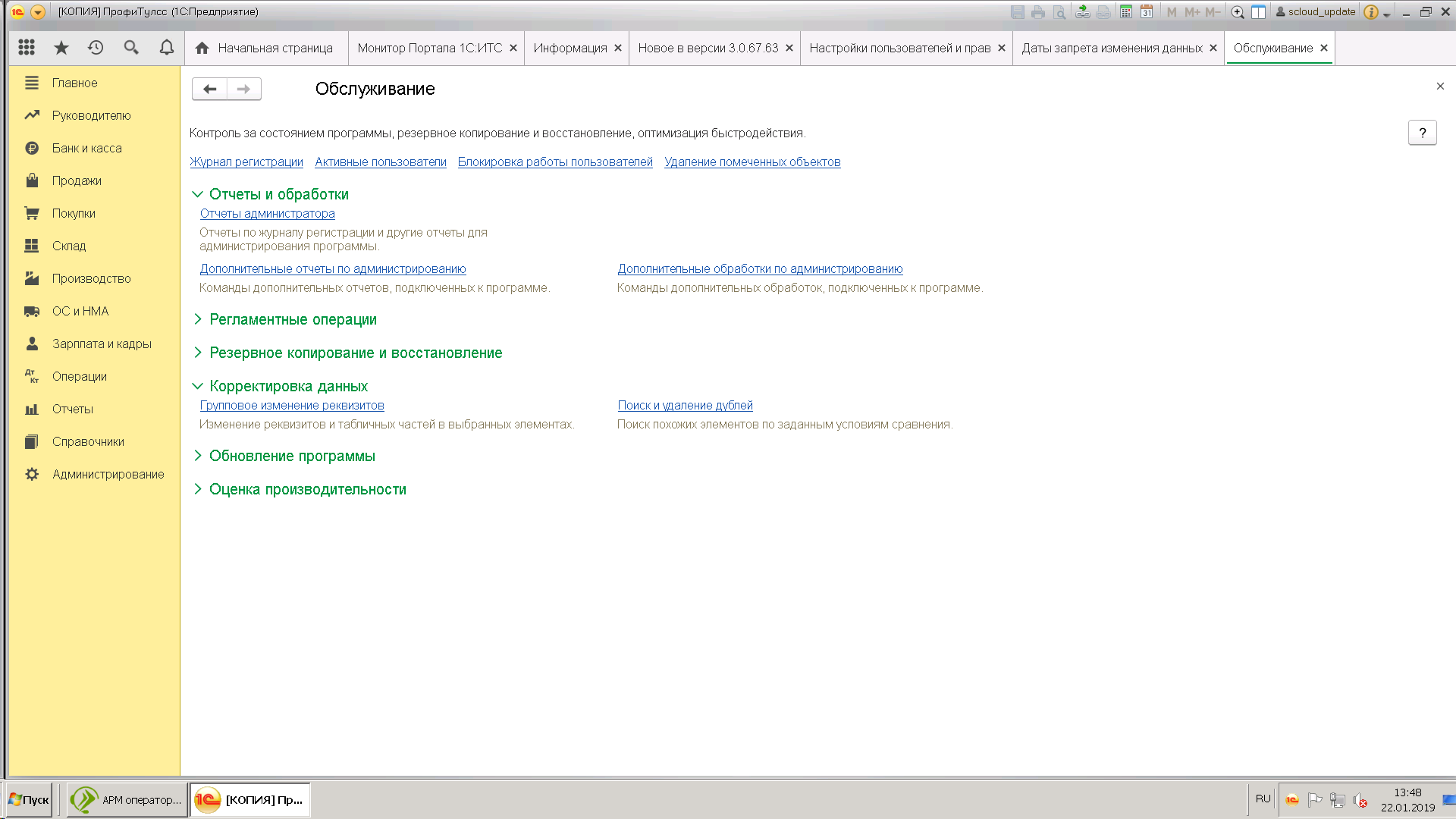This screenshot has width=1456, height=819.
Task: Open notifications bell icon
Action: 167,48
